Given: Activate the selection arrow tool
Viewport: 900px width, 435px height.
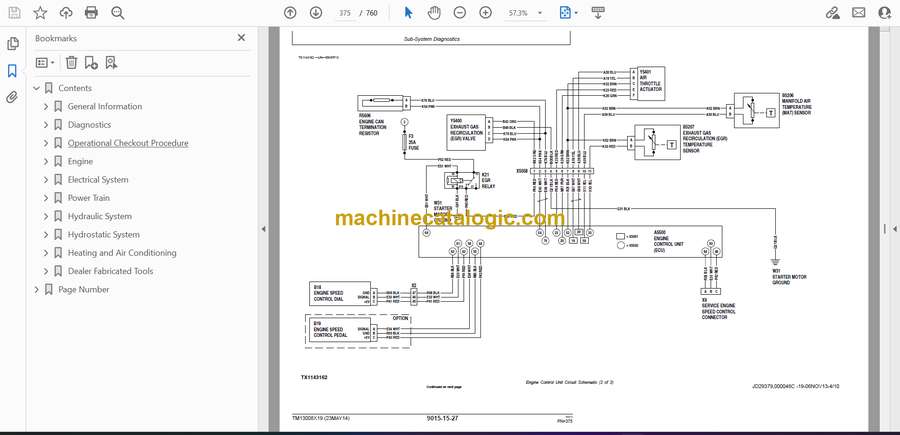Looking at the screenshot, I should pyautogui.click(x=408, y=13).
